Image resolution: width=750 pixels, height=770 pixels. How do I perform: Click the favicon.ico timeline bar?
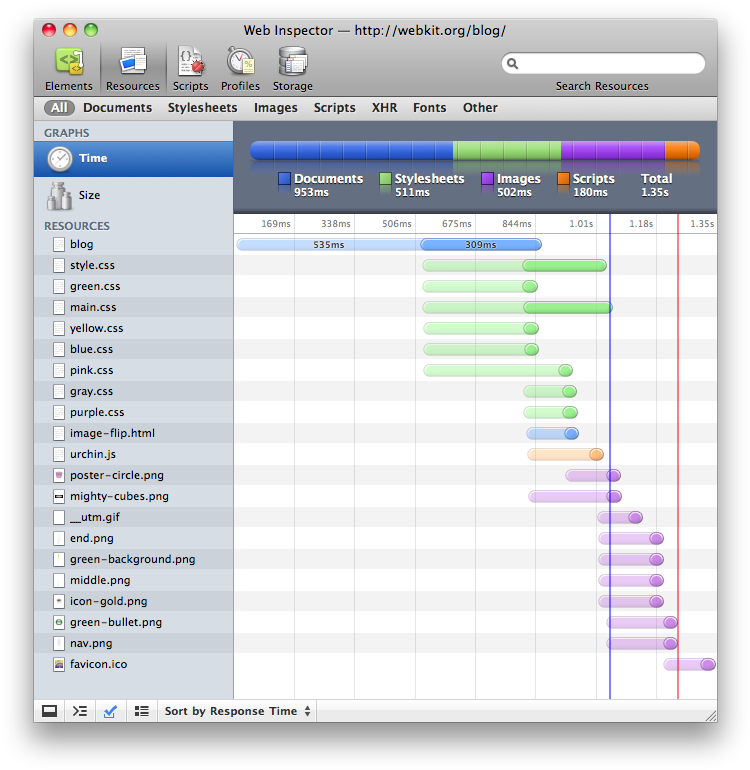[689, 664]
